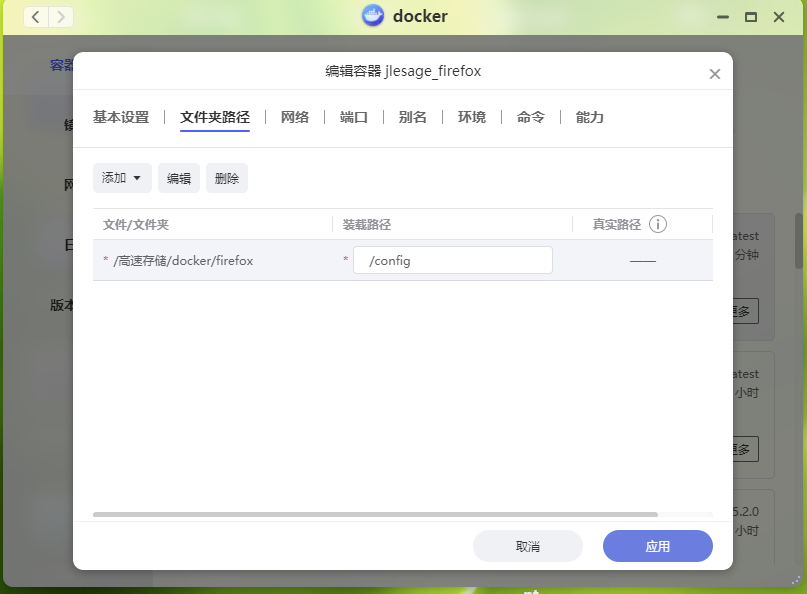
Task: Click the horizontal scrollbar under the table
Action: point(375,515)
